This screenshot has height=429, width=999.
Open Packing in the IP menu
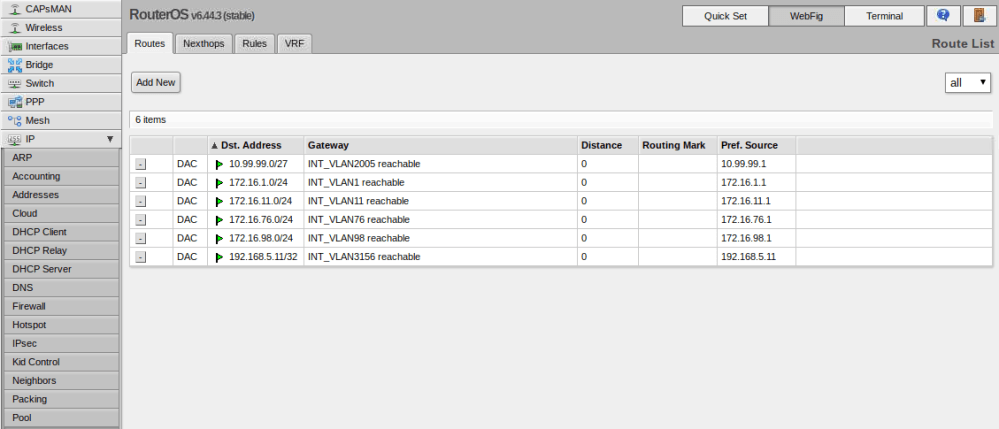[60, 399]
